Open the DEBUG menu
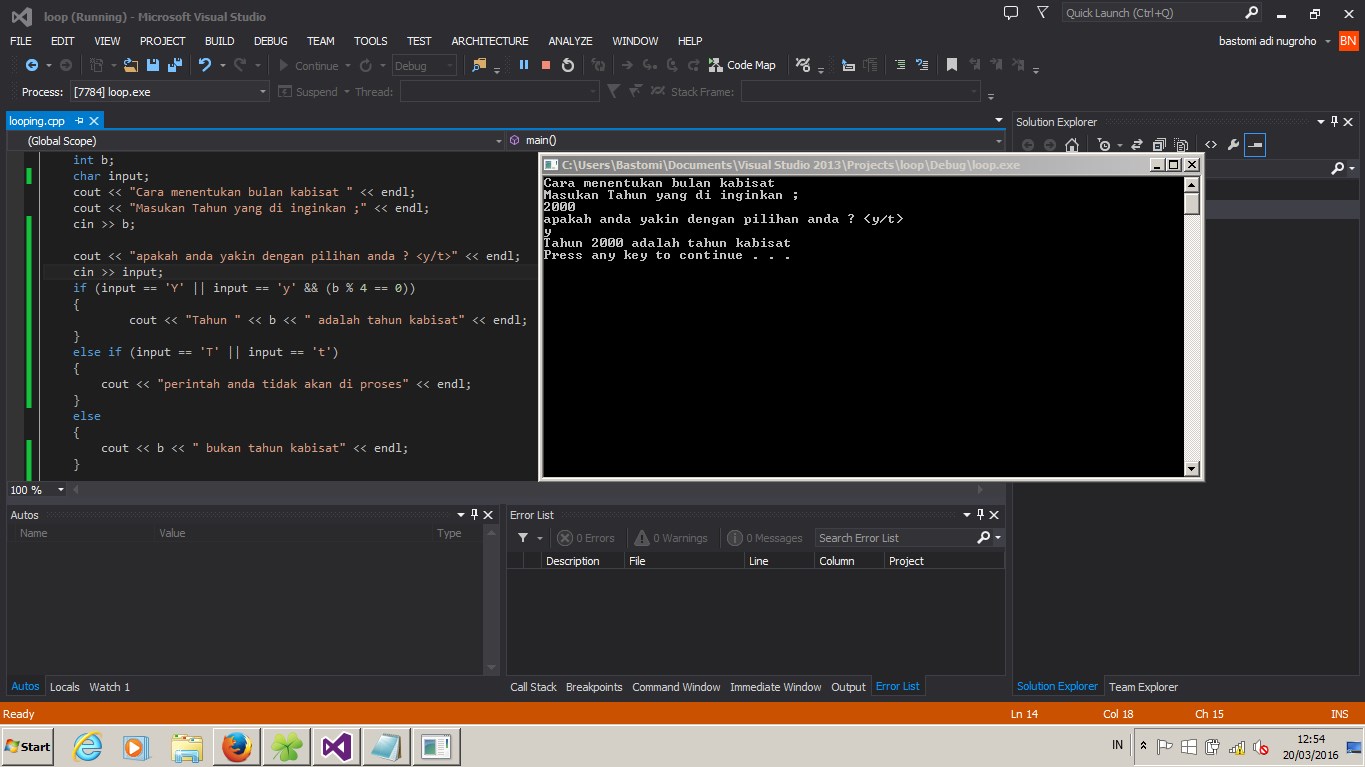This screenshot has height=767, width=1365. point(270,41)
